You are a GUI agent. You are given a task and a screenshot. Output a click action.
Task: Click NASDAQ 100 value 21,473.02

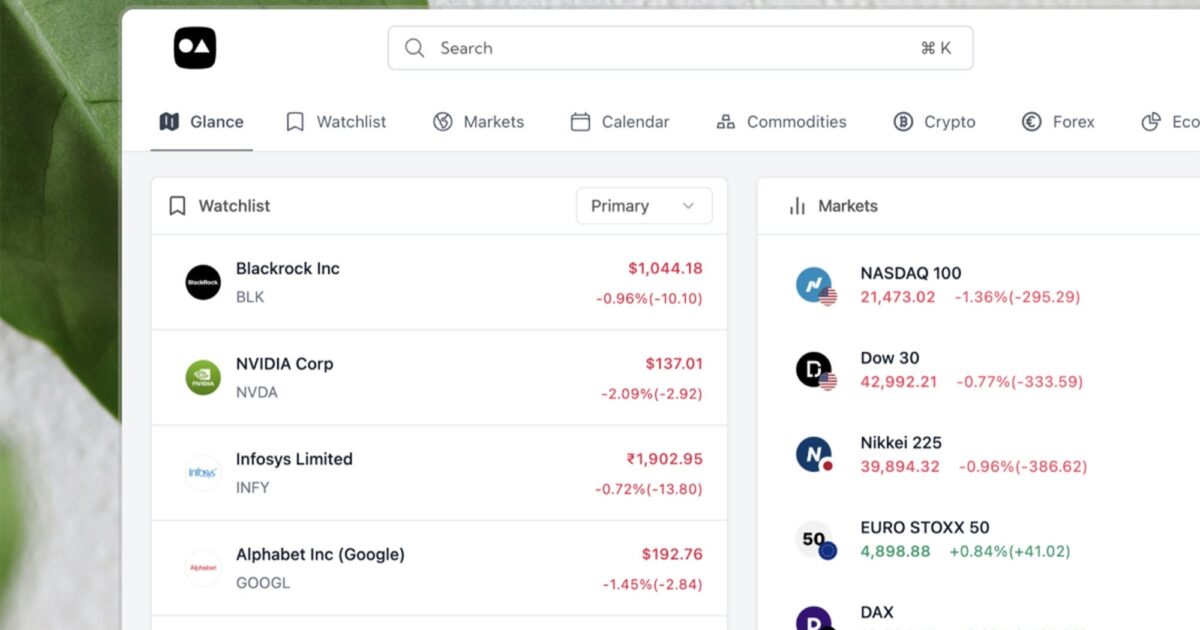[x=898, y=297]
